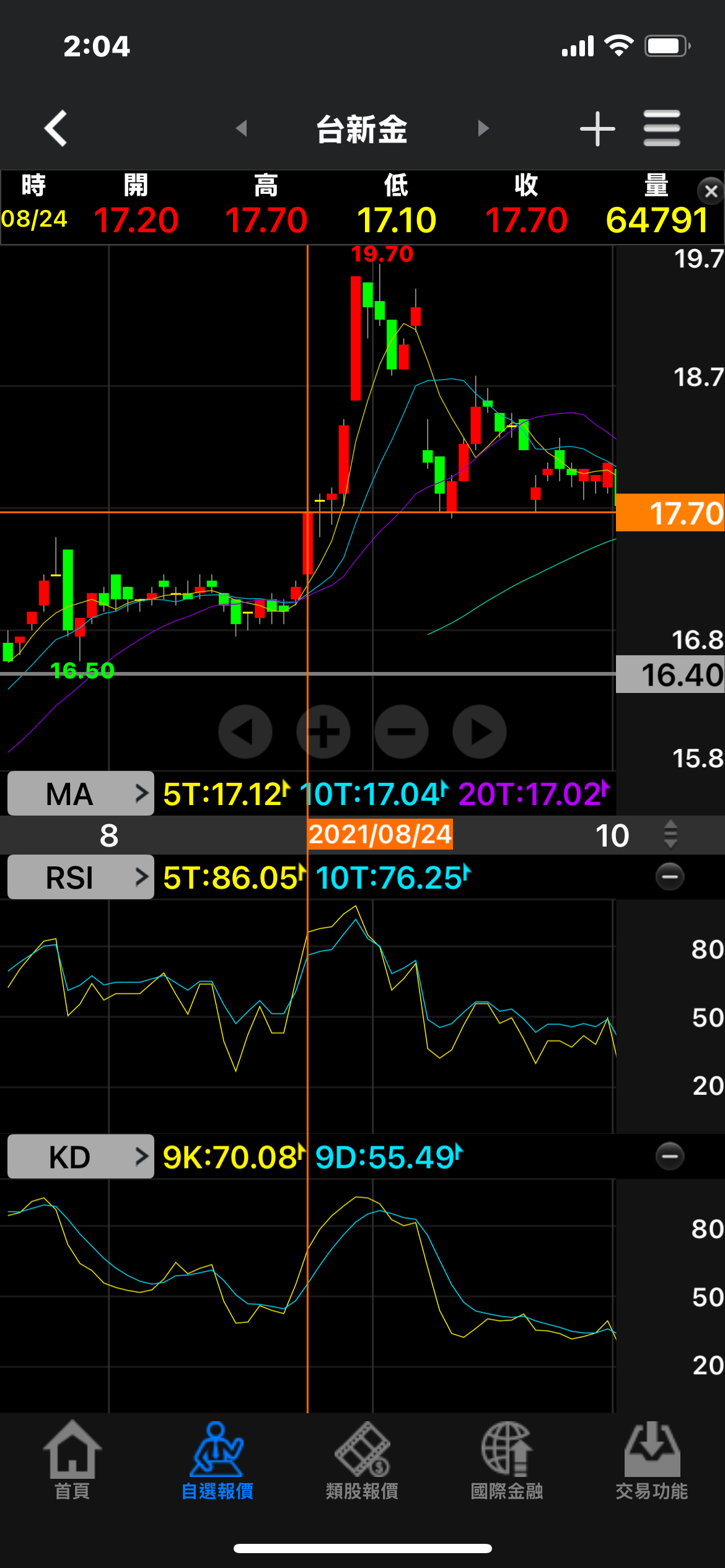Switch to previous stock with left triangle
Image resolution: width=725 pixels, height=1568 pixels.
[x=242, y=128]
